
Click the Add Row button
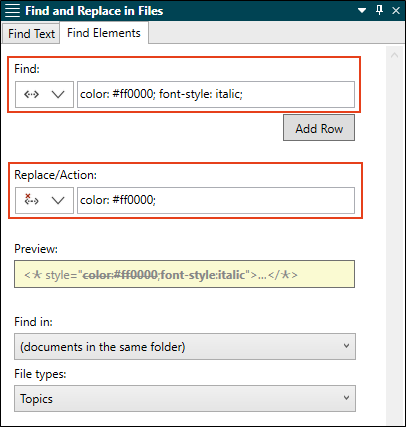(x=319, y=128)
